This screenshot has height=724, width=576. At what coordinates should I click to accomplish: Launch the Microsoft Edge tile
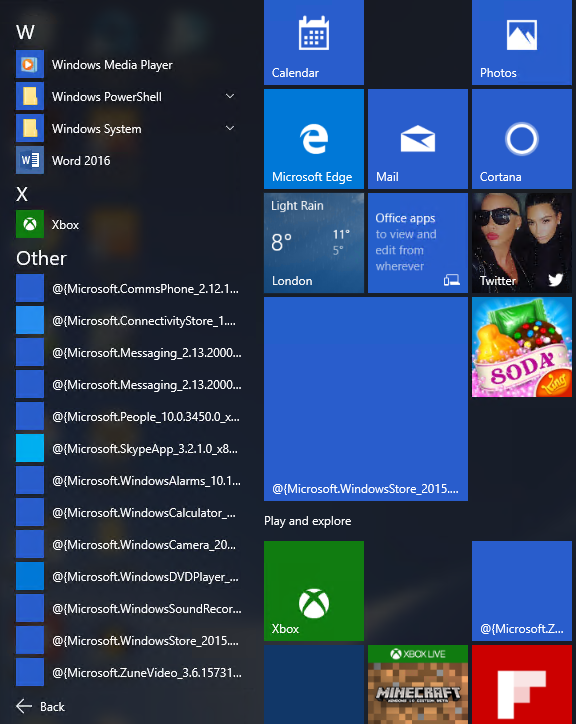314,139
